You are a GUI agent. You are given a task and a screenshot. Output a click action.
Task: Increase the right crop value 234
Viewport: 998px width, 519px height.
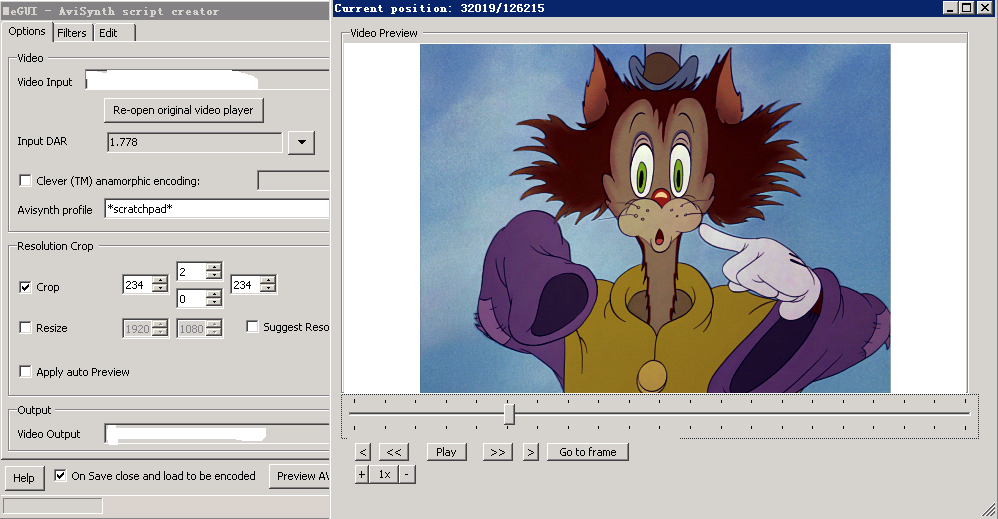click(x=269, y=280)
